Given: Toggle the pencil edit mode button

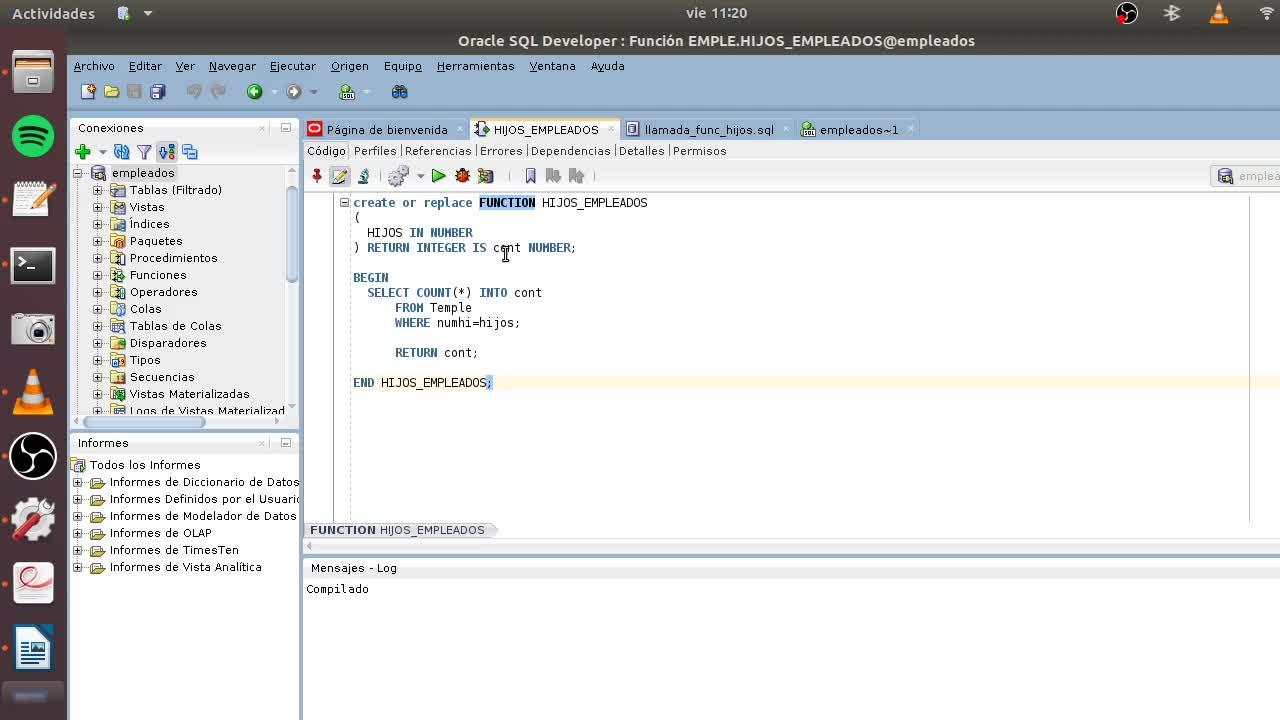Looking at the screenshot, I should click(339, 176).
